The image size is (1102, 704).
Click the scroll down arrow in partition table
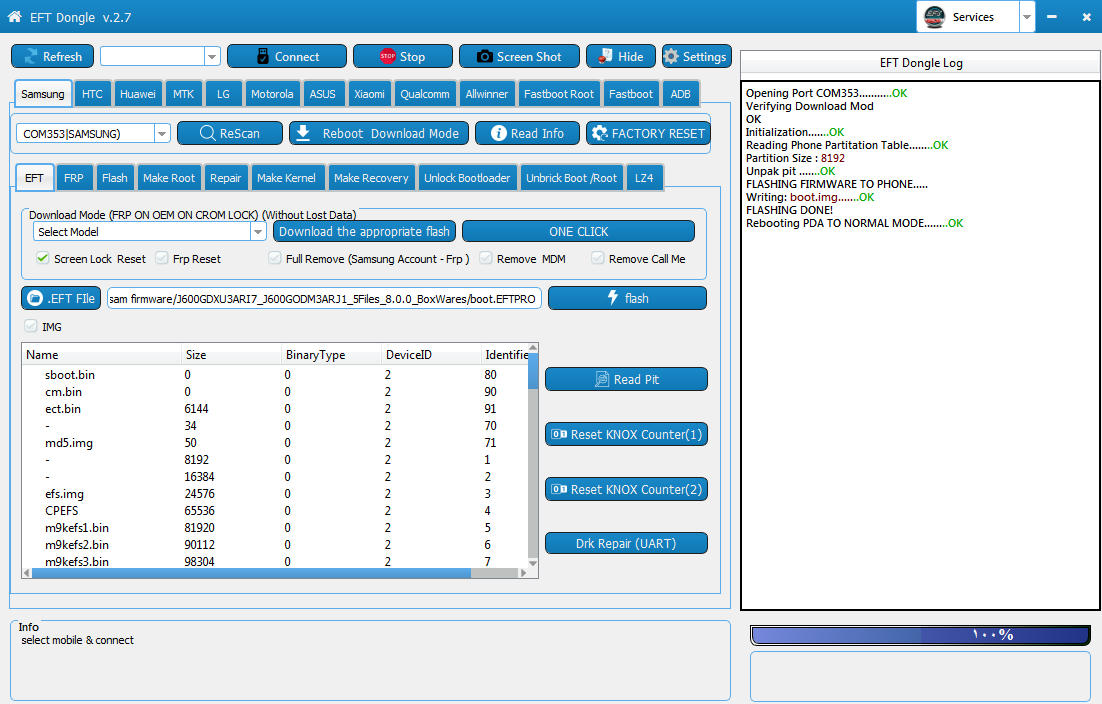[533, 562]
